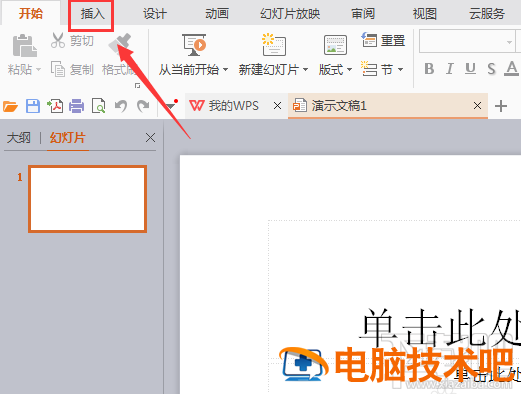The width and height of the screenshot is (521, 394).
Task: Open the 云服务 ribbon tab
Action: click(487, 14)
